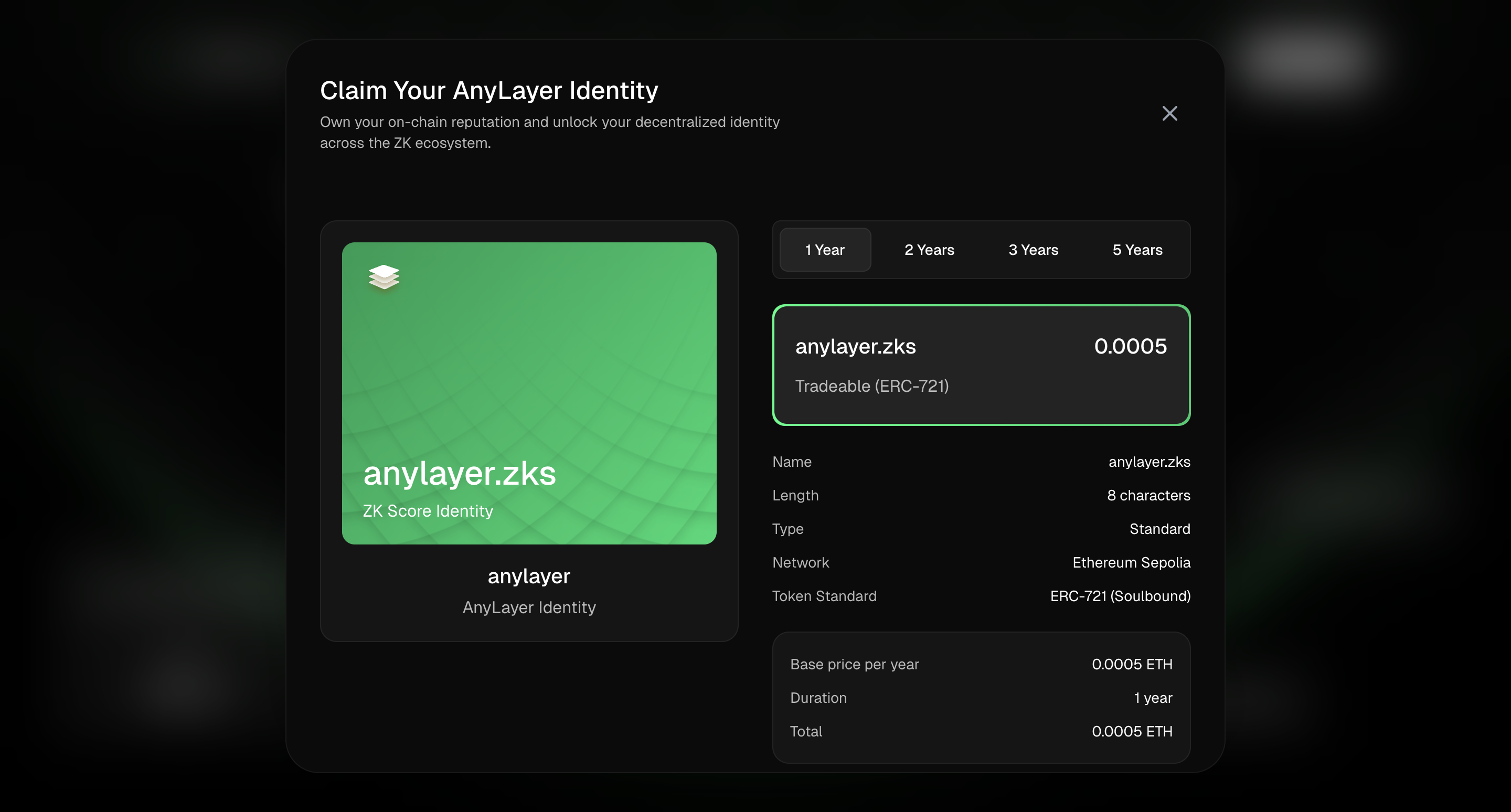Click the Claim Your AnyLayer Identity heading
Viewport: 1511px width, 812px height.
click(x=488, y=90)
